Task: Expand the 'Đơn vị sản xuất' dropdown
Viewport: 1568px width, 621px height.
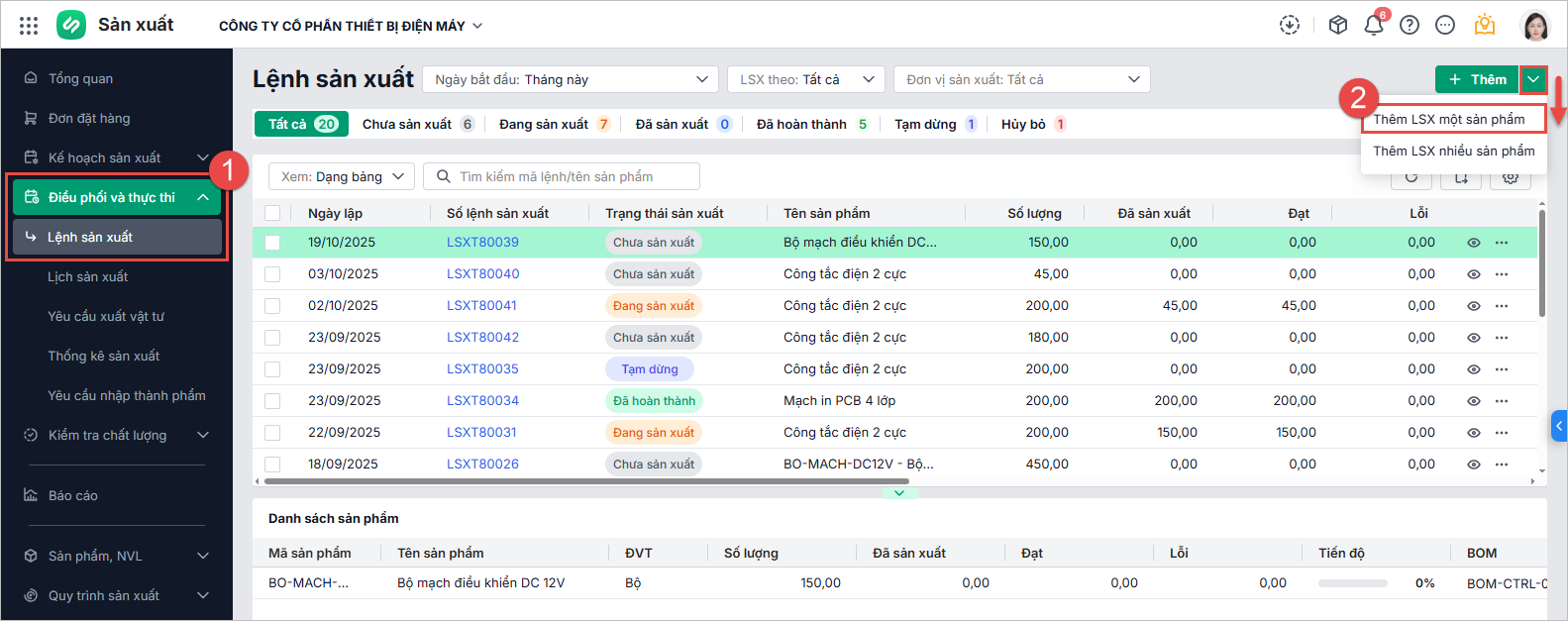Action: (x=1021, y=79)
